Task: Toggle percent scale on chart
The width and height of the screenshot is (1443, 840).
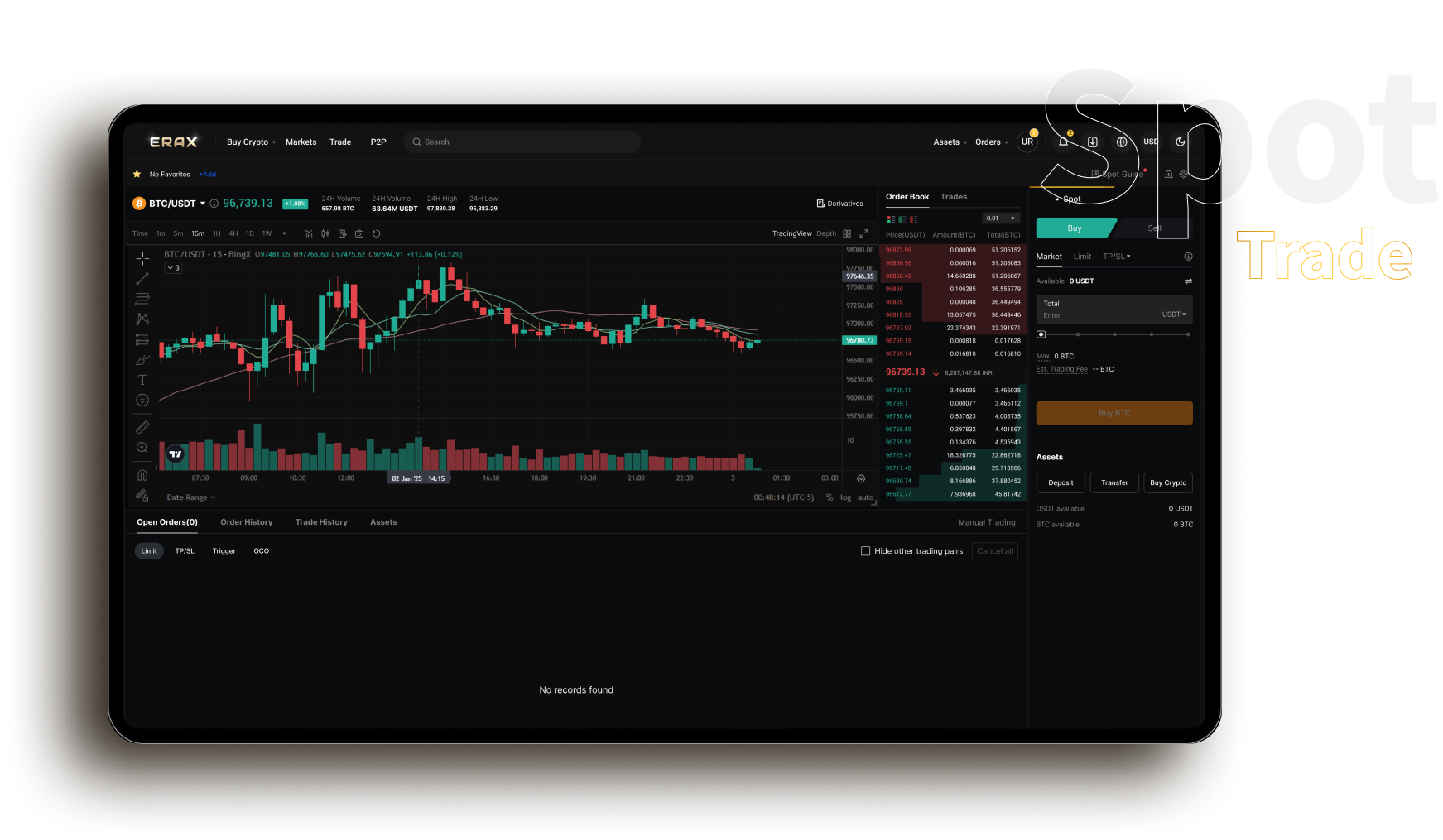Action: (830, 497)
